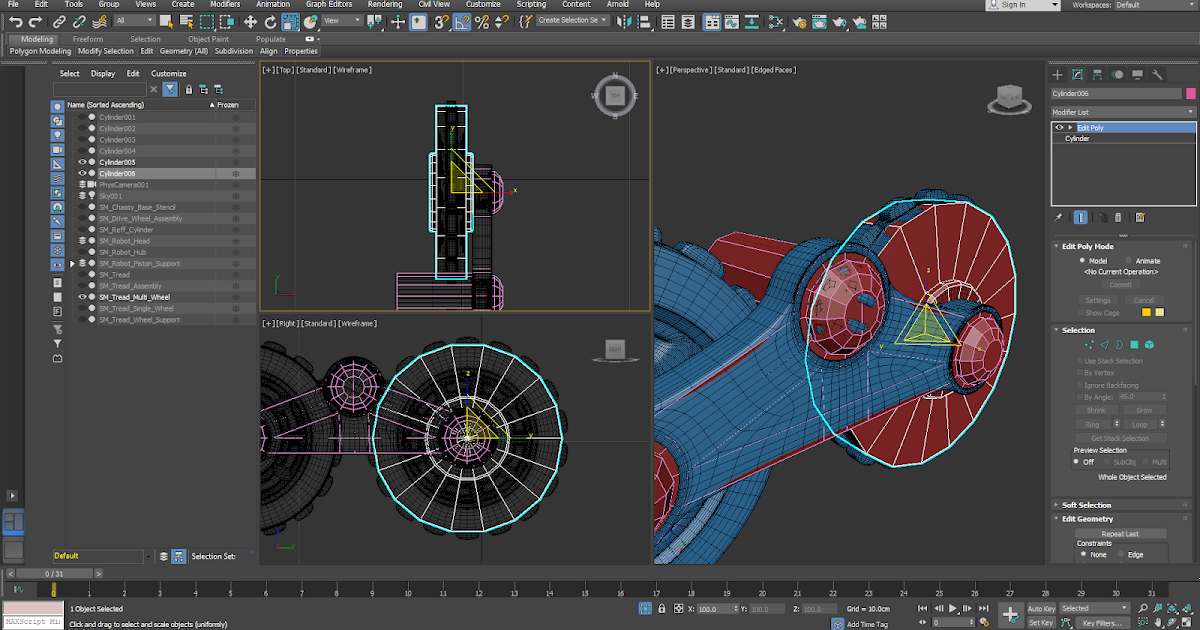The image size is (1200, 630).
Task: Open the selection filter All dropdown
Action: (136, 21)
